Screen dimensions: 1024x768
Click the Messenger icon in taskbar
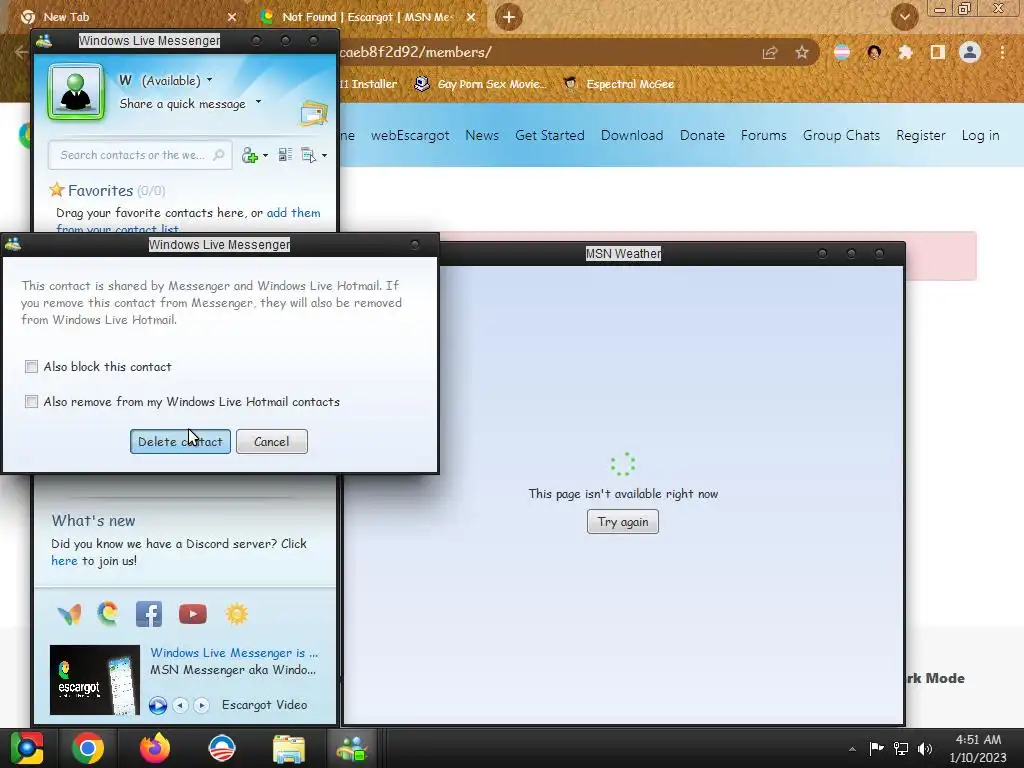353,749
